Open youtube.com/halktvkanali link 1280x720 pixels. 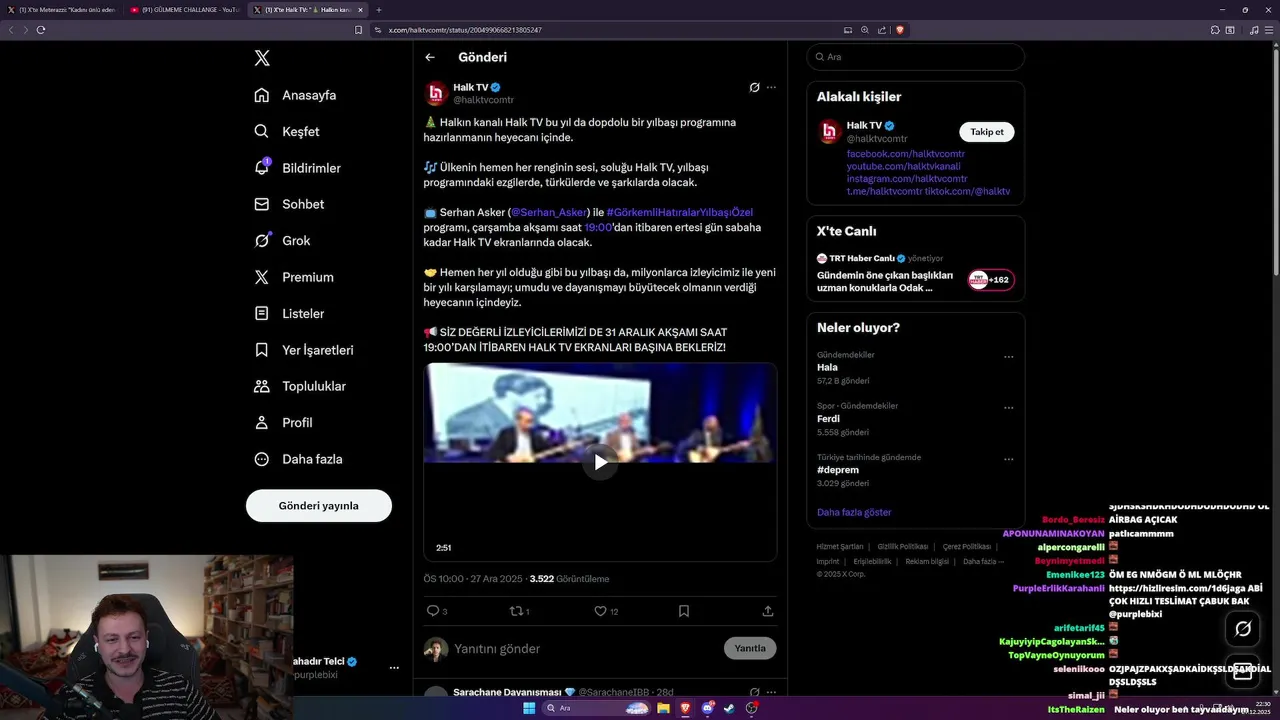pyautogui.click(x=904, y=166)
